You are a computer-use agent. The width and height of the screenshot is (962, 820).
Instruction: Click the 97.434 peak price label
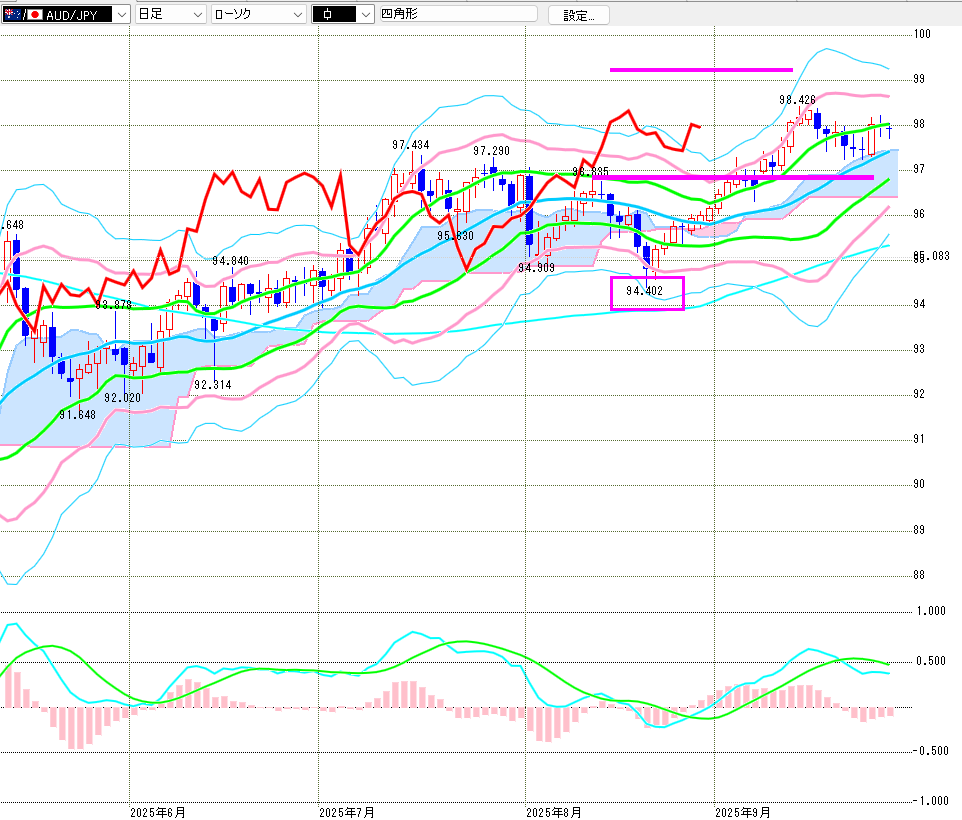pos(411,145)
